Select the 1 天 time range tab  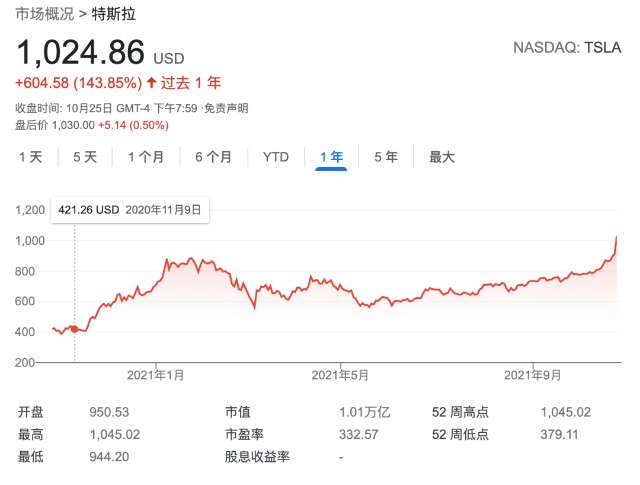tap(31, 157)
